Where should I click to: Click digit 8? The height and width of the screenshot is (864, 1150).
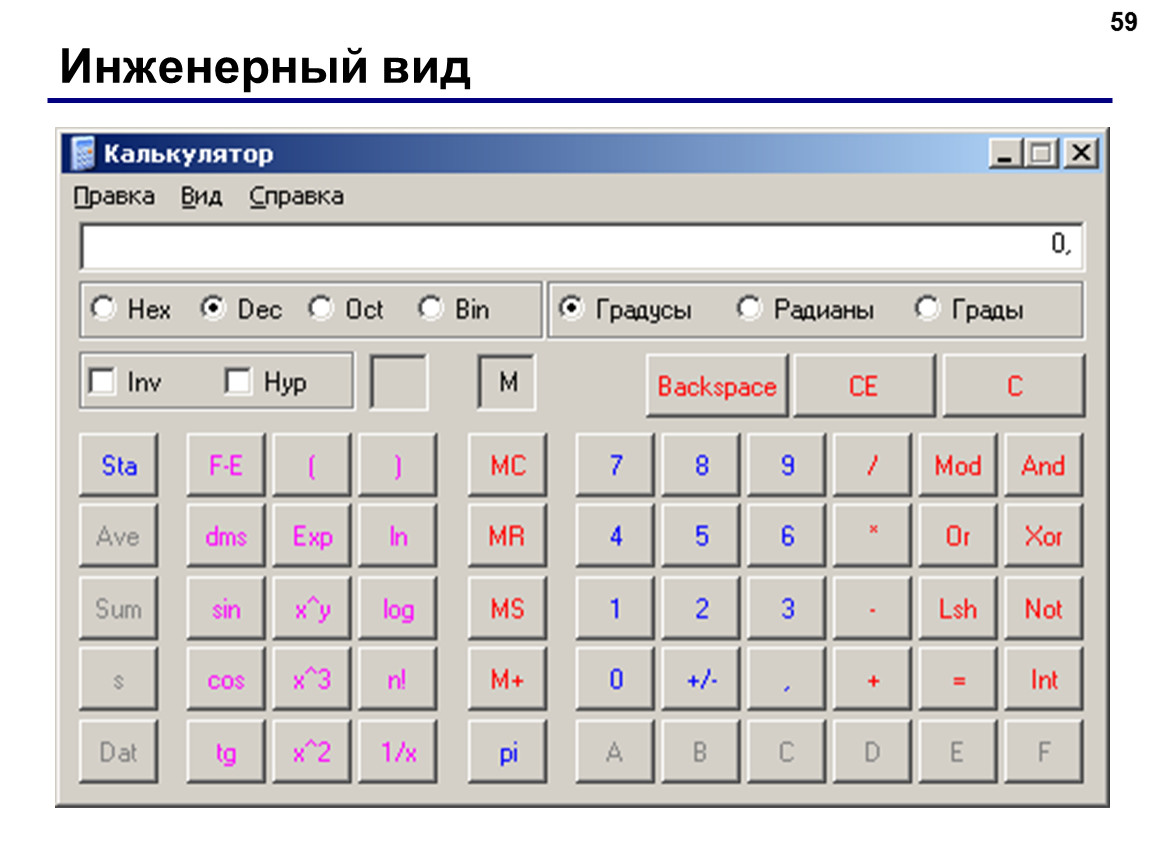click(x=701, y=465)
